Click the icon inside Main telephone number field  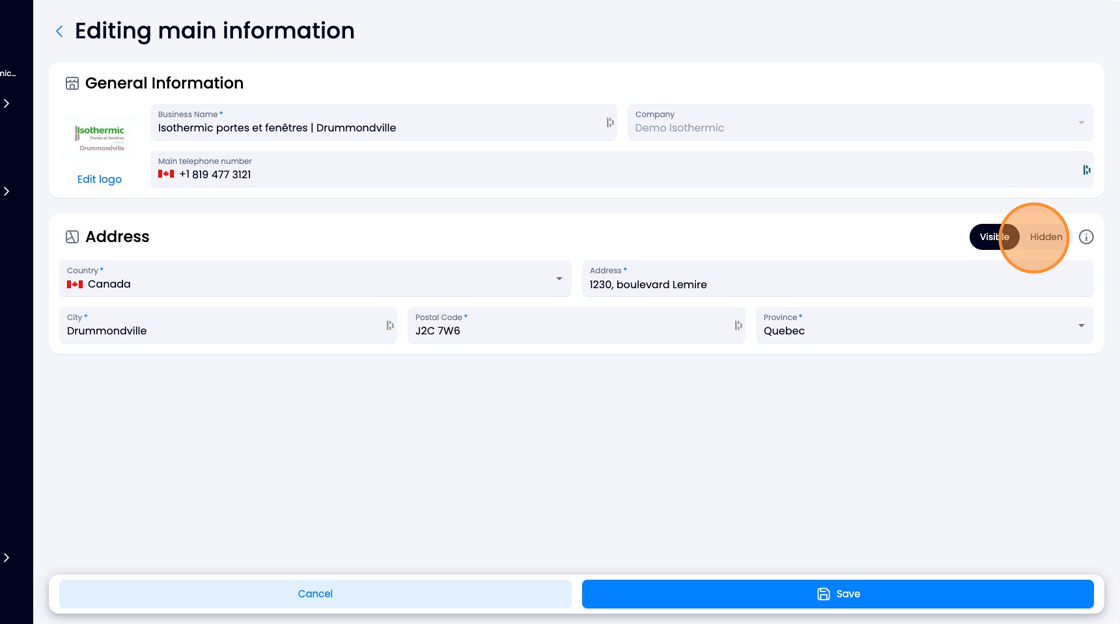pyautogui.click(x=1086, y=170)
